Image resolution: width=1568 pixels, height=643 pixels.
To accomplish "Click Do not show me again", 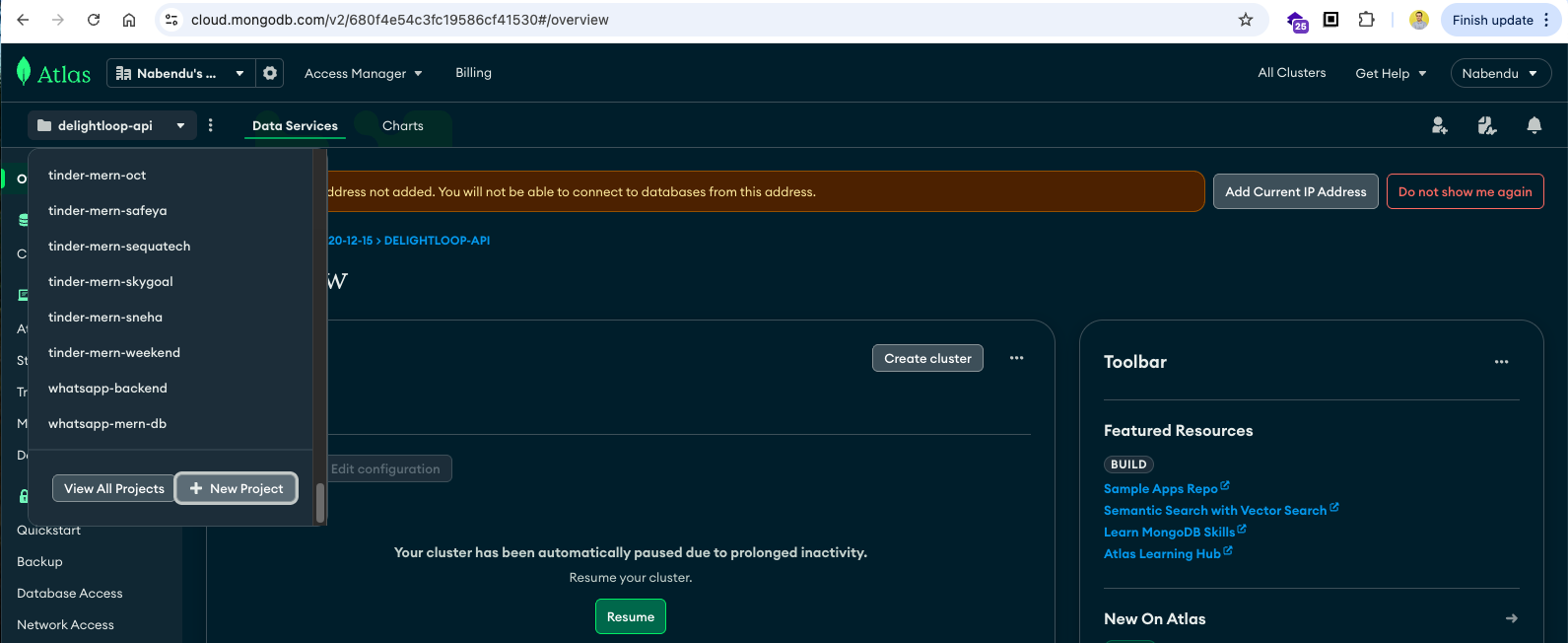I will pos(1465,191).
